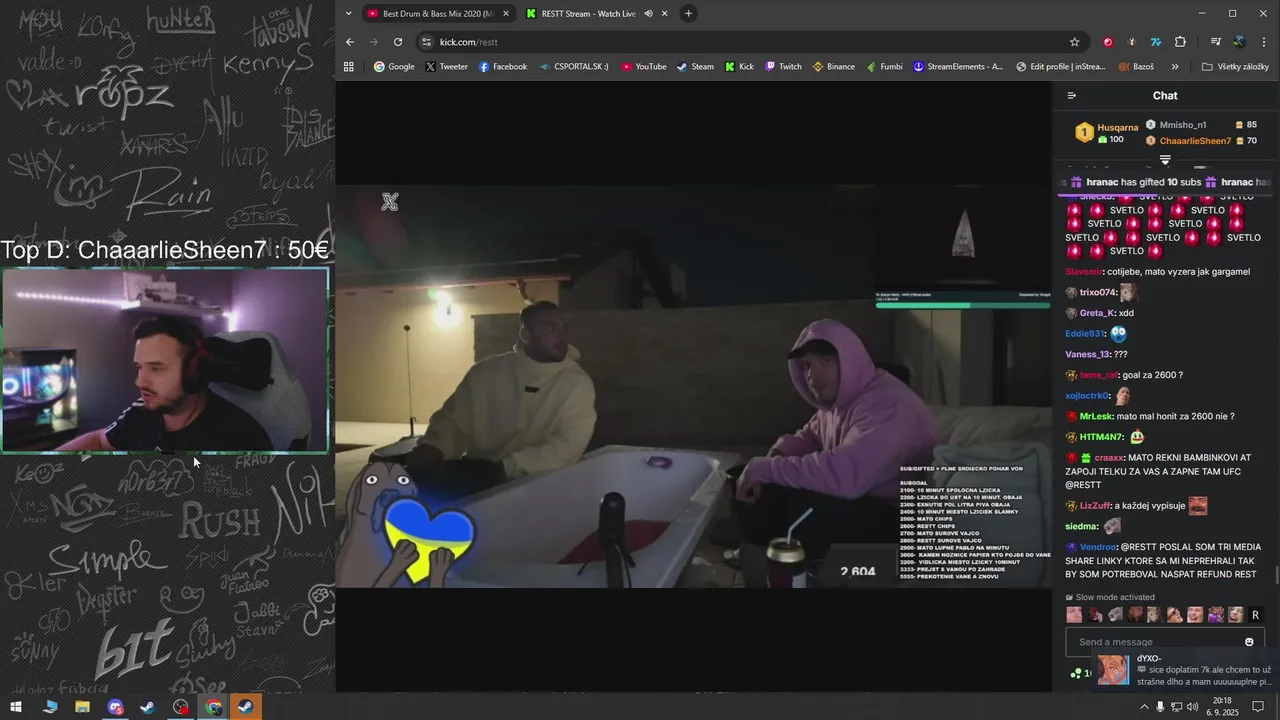
Task: Open Husqarna top gifter entry
Action: tap(1107, 133)
